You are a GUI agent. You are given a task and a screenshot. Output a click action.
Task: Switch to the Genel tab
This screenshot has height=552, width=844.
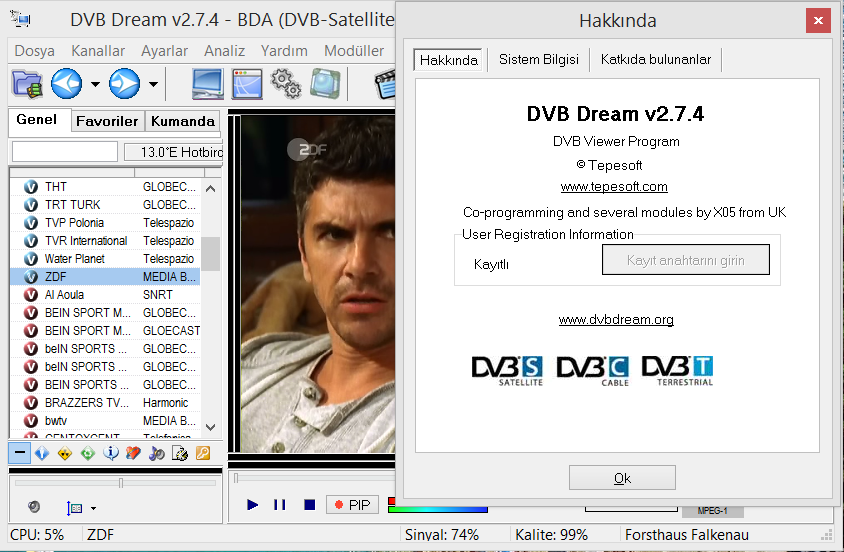[x=37, y=119]
